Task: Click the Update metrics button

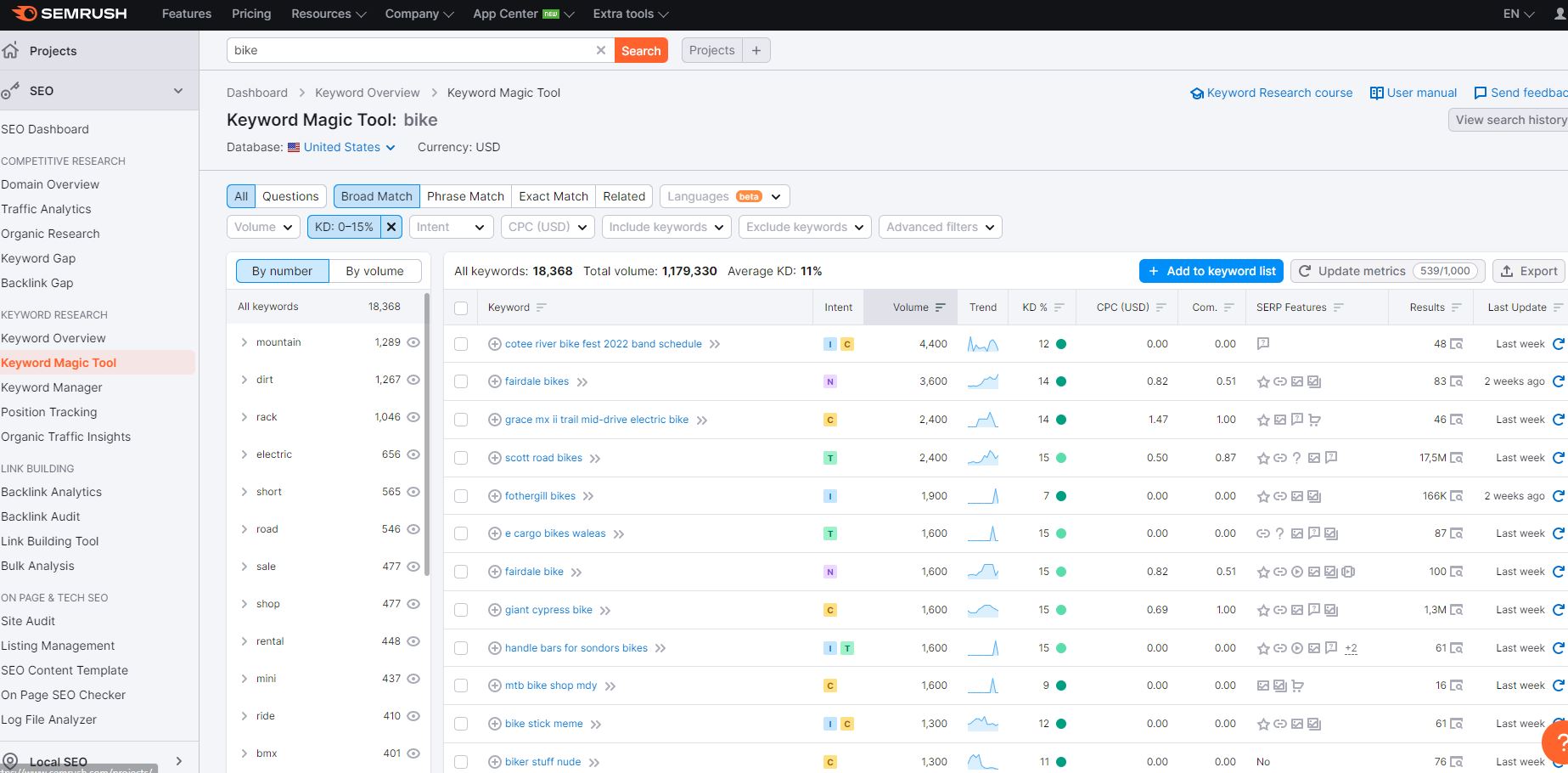Action: click(x=1388, y=271)
